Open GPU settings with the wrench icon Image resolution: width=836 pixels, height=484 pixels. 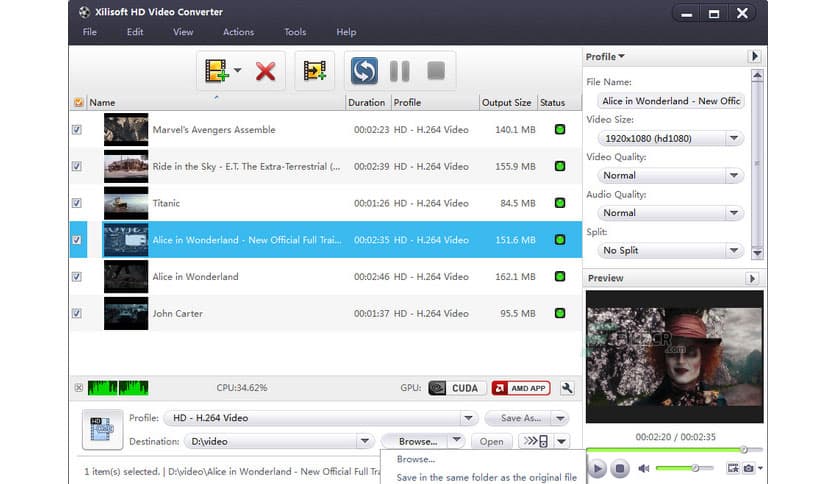(567, 388)
